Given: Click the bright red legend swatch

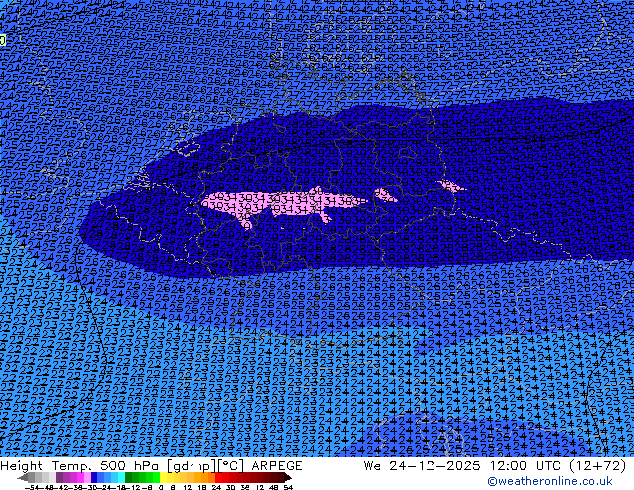Looking at the screenshot, I should 218,477.
